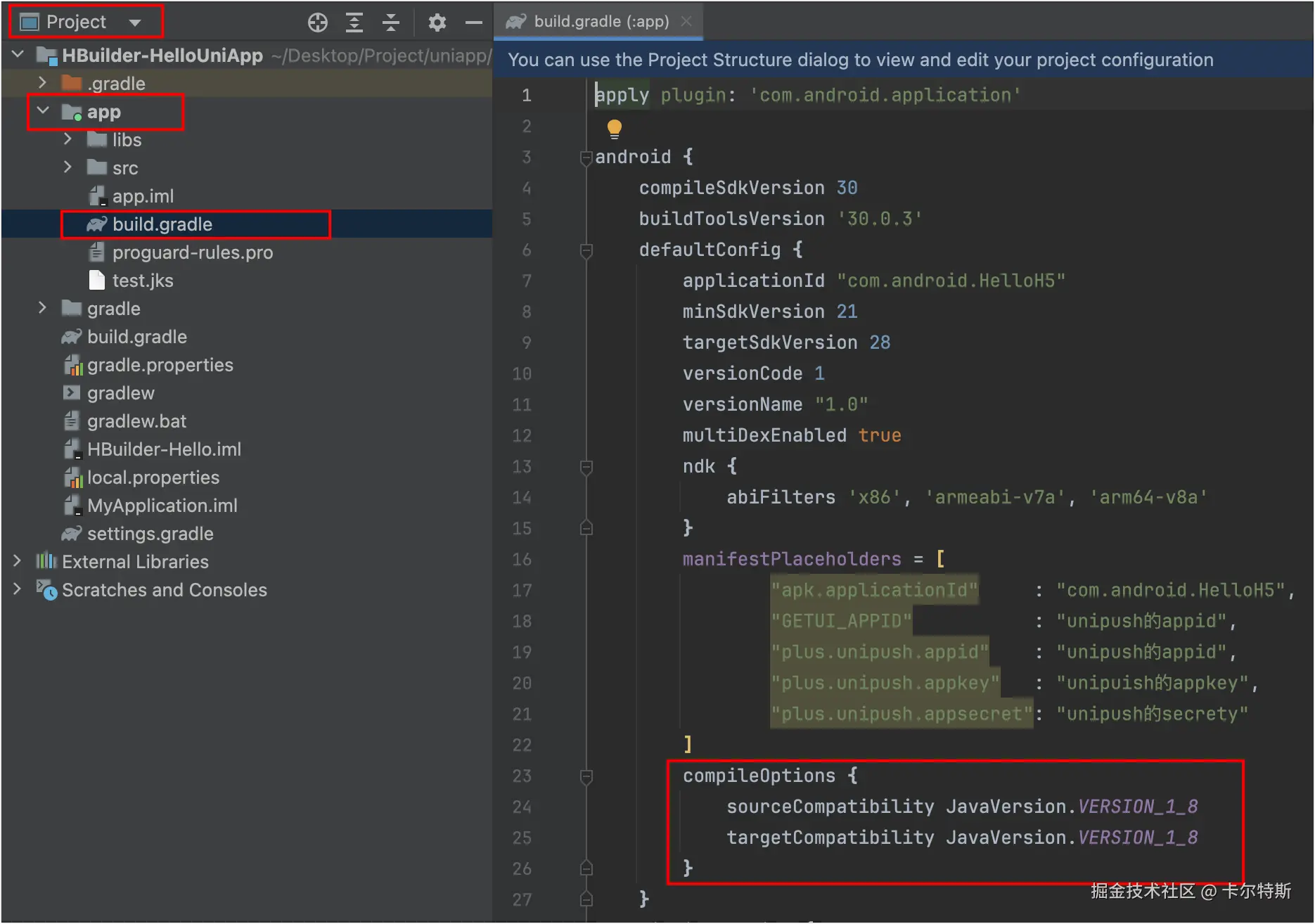The height and width of the screenshot is (924, 1315).
Task: Expand Scratches and Consoles node
Action: coord(17,589)
